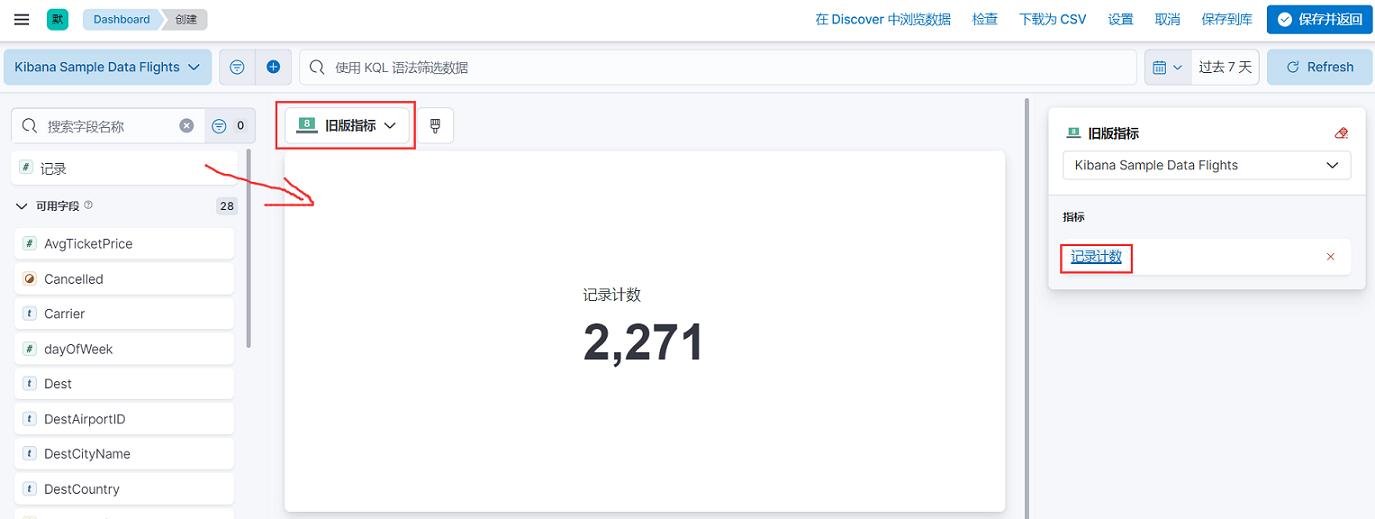Open the visual options brush icon
The height and width of the screenshot is (519, 1375).
435,125
